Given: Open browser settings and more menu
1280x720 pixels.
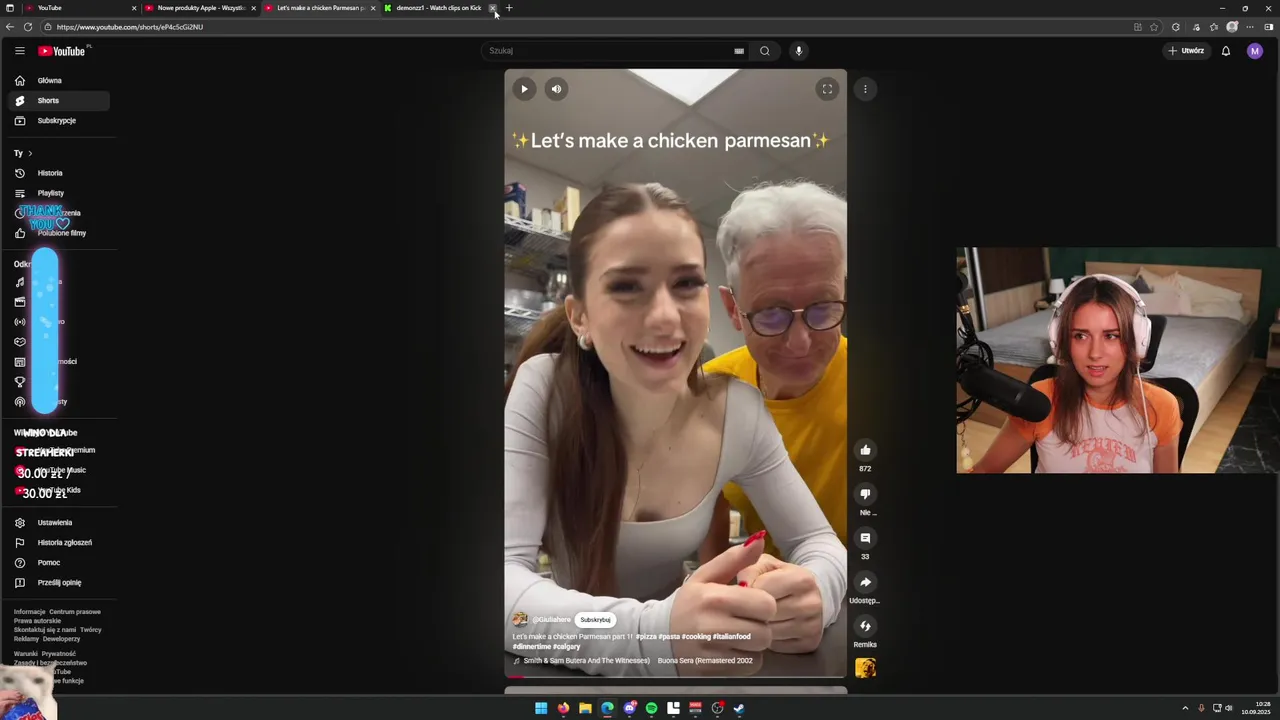Looking at the screenshot, I should pyautogui.click(x=1250, y=27).
